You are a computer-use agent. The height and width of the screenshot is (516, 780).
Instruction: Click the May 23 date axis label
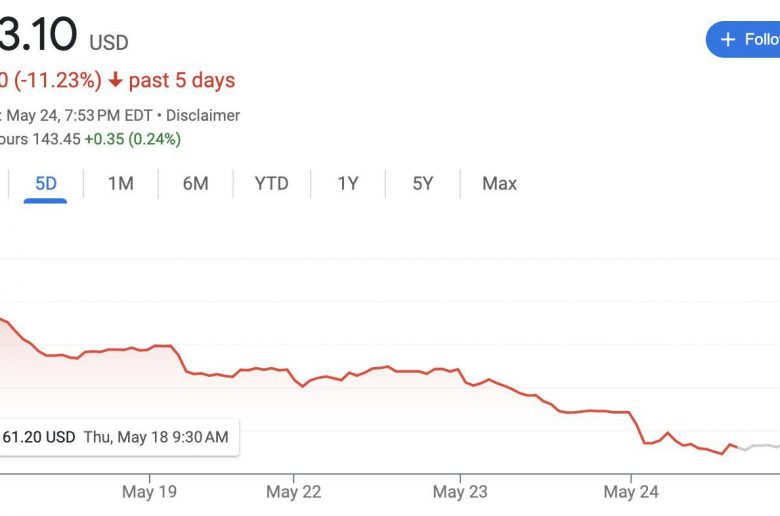click(x=460, y=491)
